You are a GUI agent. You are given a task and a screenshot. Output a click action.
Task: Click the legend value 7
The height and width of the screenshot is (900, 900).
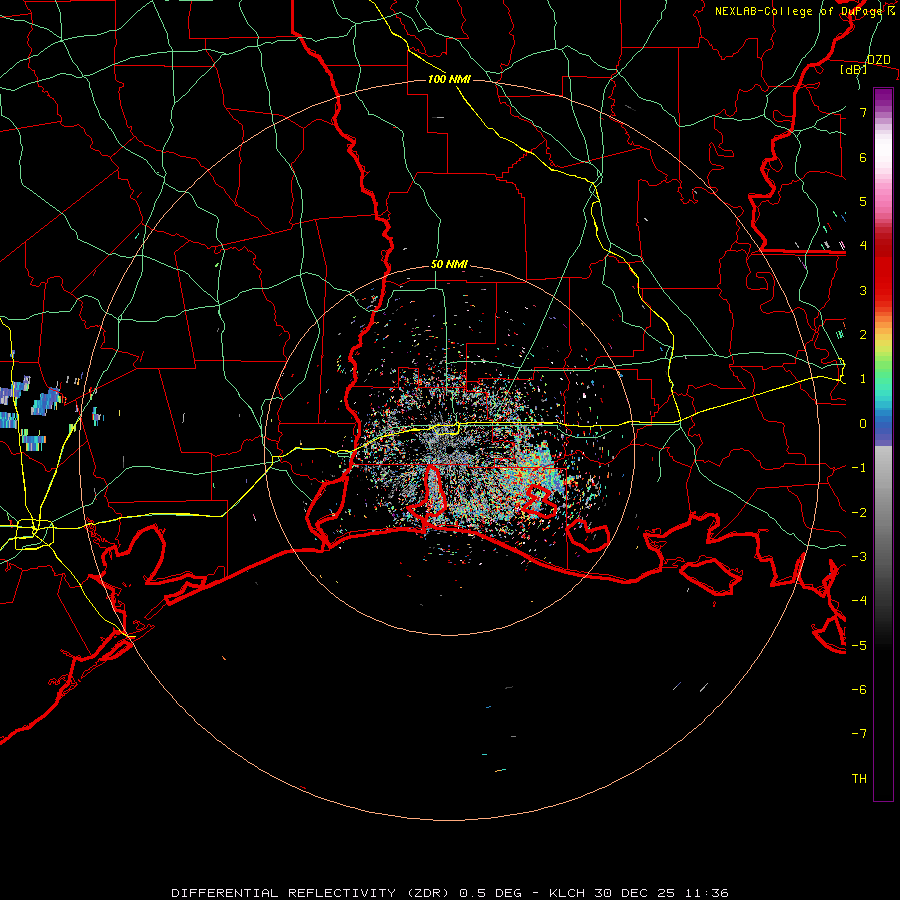(x=863, y=112)
